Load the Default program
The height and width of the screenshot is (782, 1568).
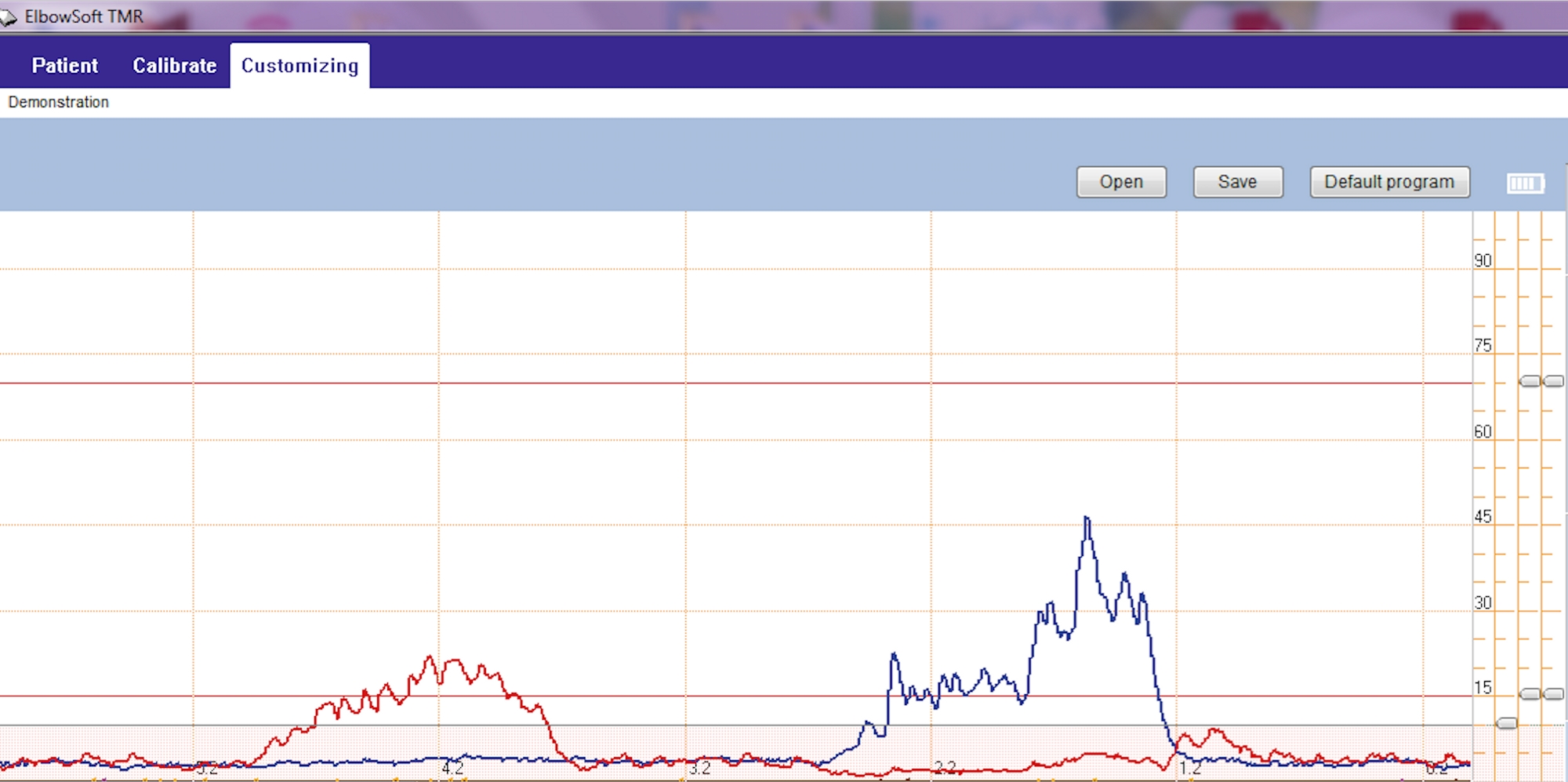(x=1389, y=182)
